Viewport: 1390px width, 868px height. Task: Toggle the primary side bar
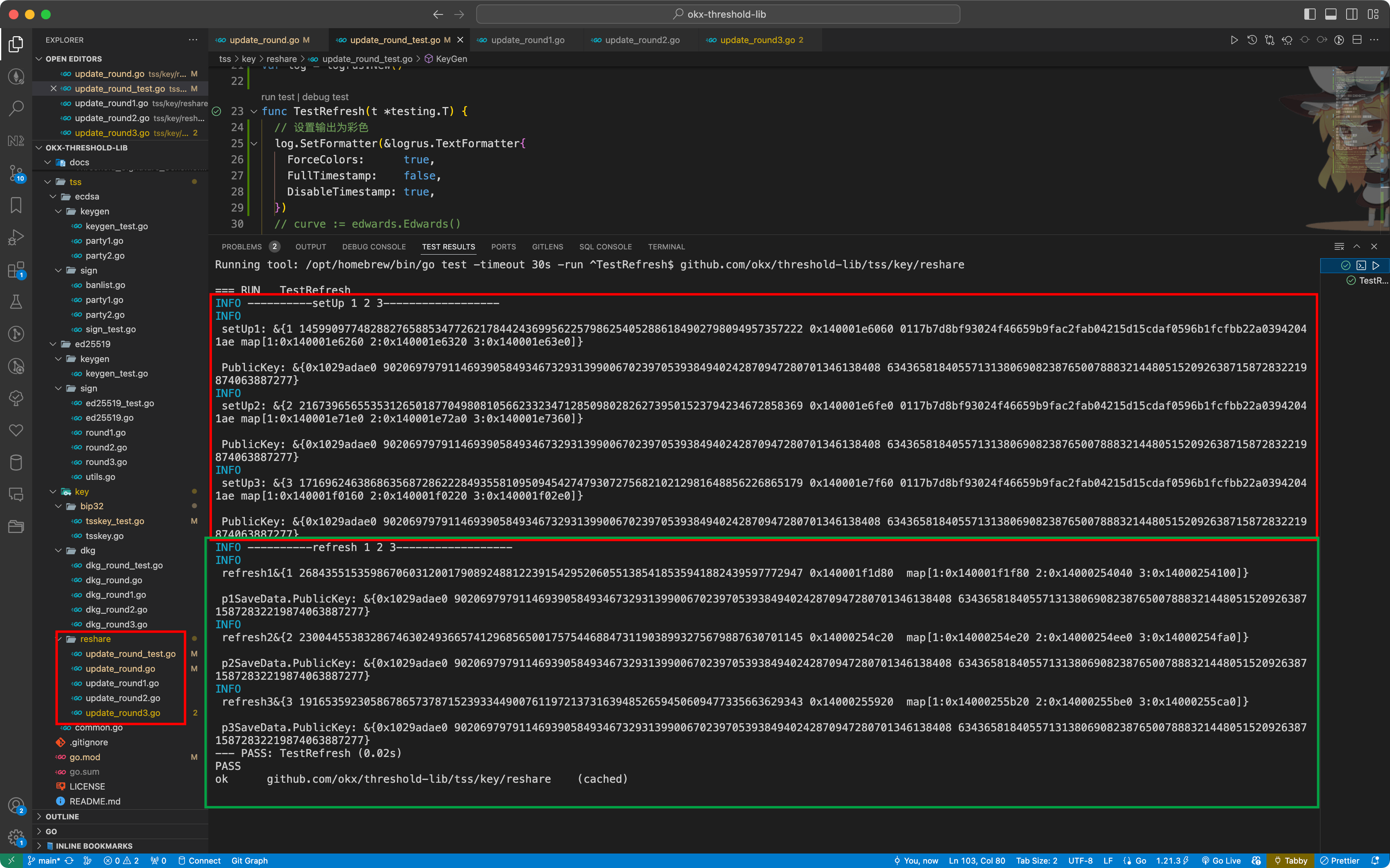(x=1310, y=14)
